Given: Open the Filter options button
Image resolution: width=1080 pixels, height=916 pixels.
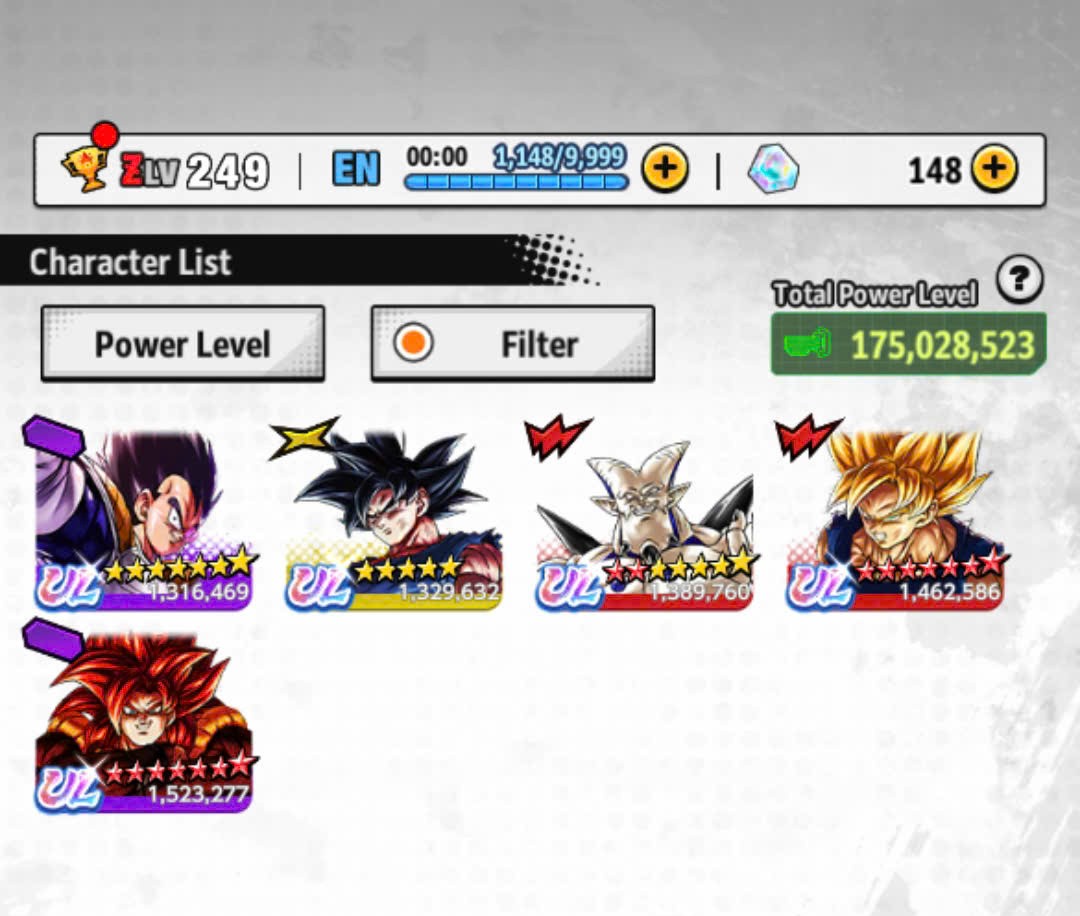Looking at the screenshot, I should pyautogui.click(x=512, y=343).
